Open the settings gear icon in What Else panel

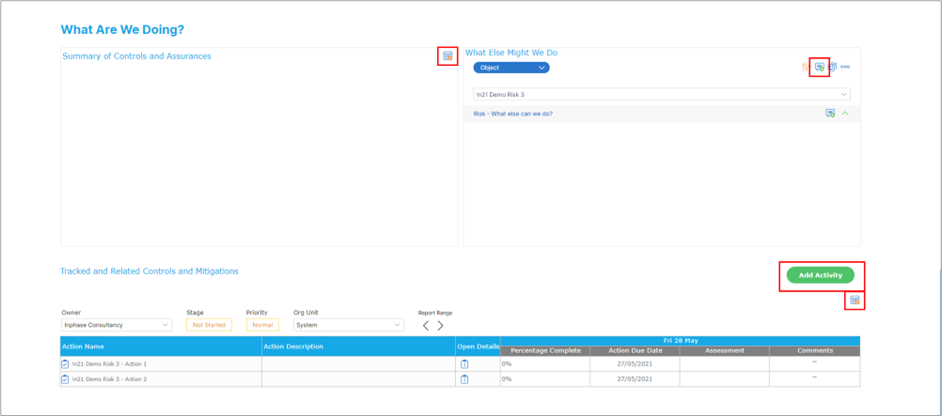(x=832, y=67)
